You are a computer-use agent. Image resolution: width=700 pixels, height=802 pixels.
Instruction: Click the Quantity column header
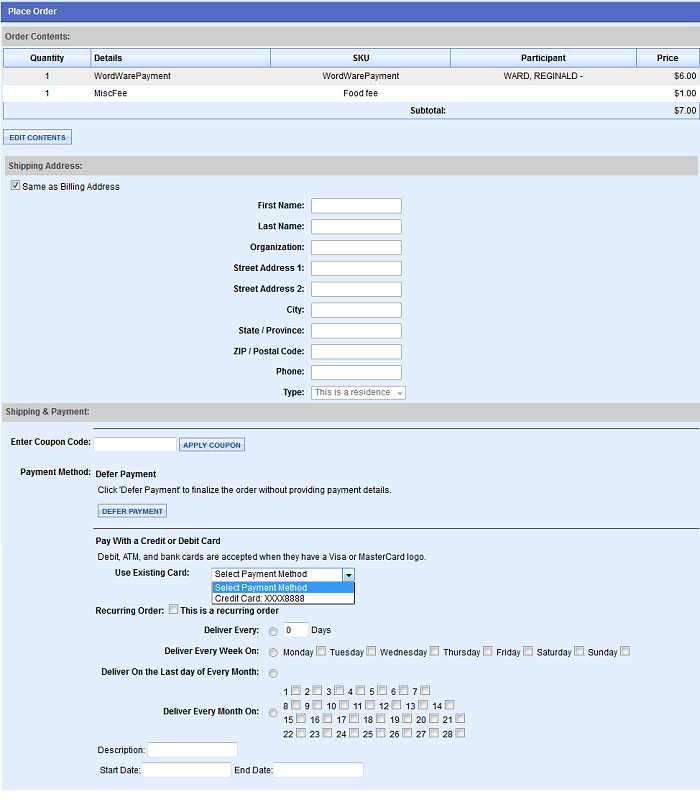point(47,58)
